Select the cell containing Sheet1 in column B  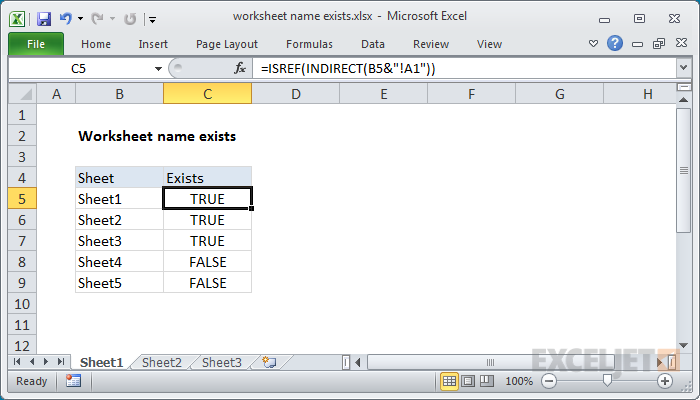coord(120,199)
